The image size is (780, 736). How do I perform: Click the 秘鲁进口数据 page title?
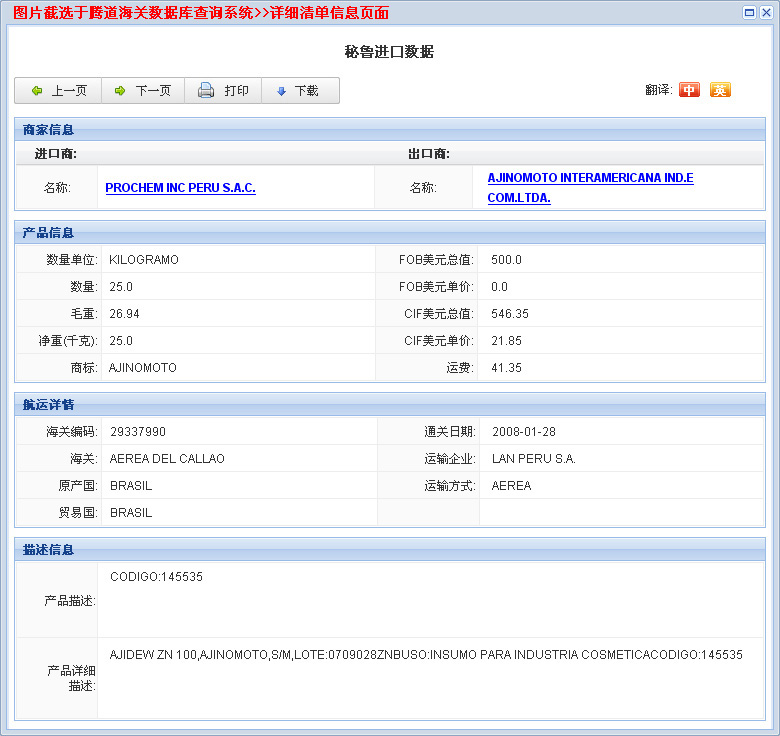(389, 52)
